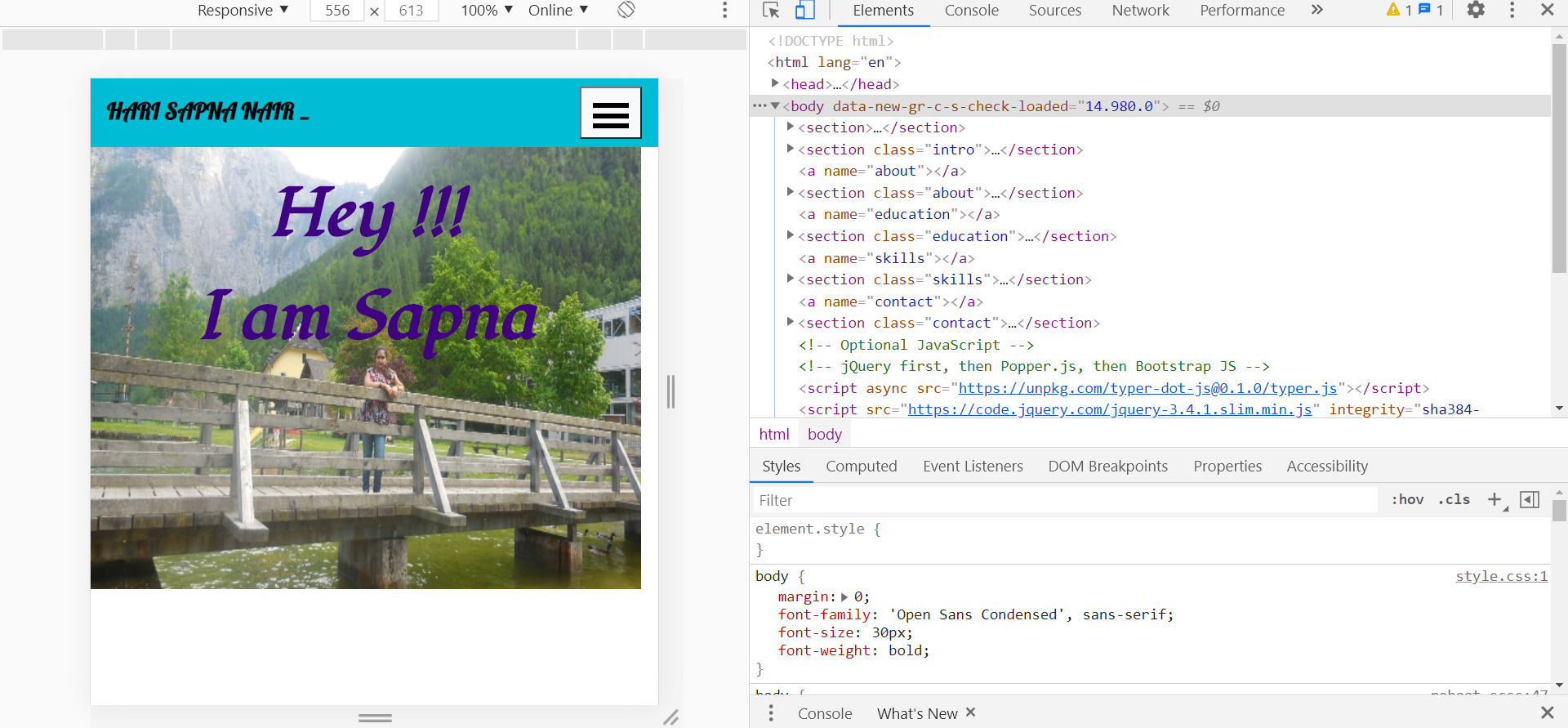Expand the margin property shorthand
The width and height of the screenshot is (1568, 728).
tap(844, 596)
